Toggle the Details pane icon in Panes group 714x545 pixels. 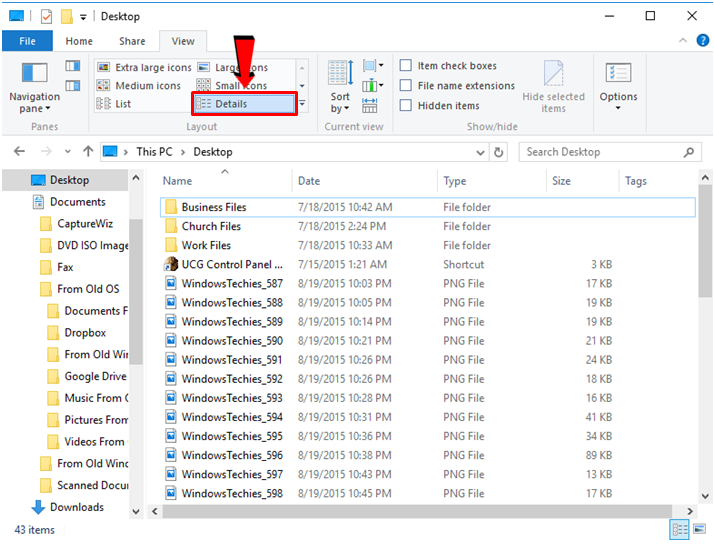click(72, 86)
